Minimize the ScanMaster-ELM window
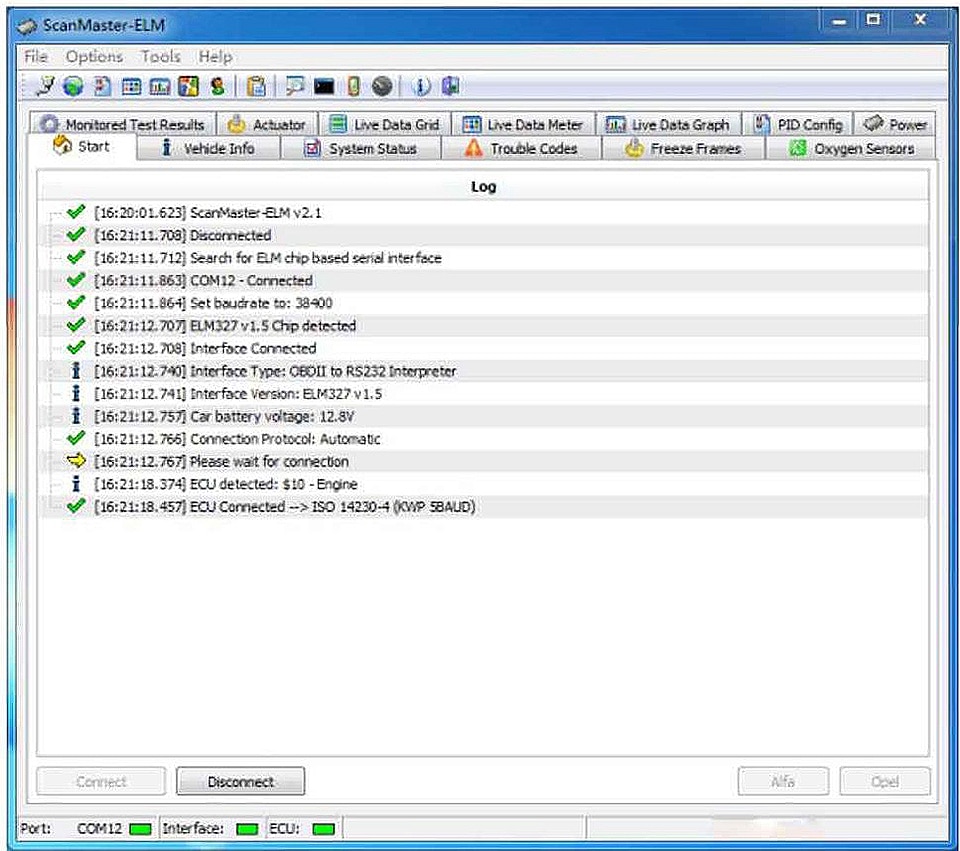 839,21
